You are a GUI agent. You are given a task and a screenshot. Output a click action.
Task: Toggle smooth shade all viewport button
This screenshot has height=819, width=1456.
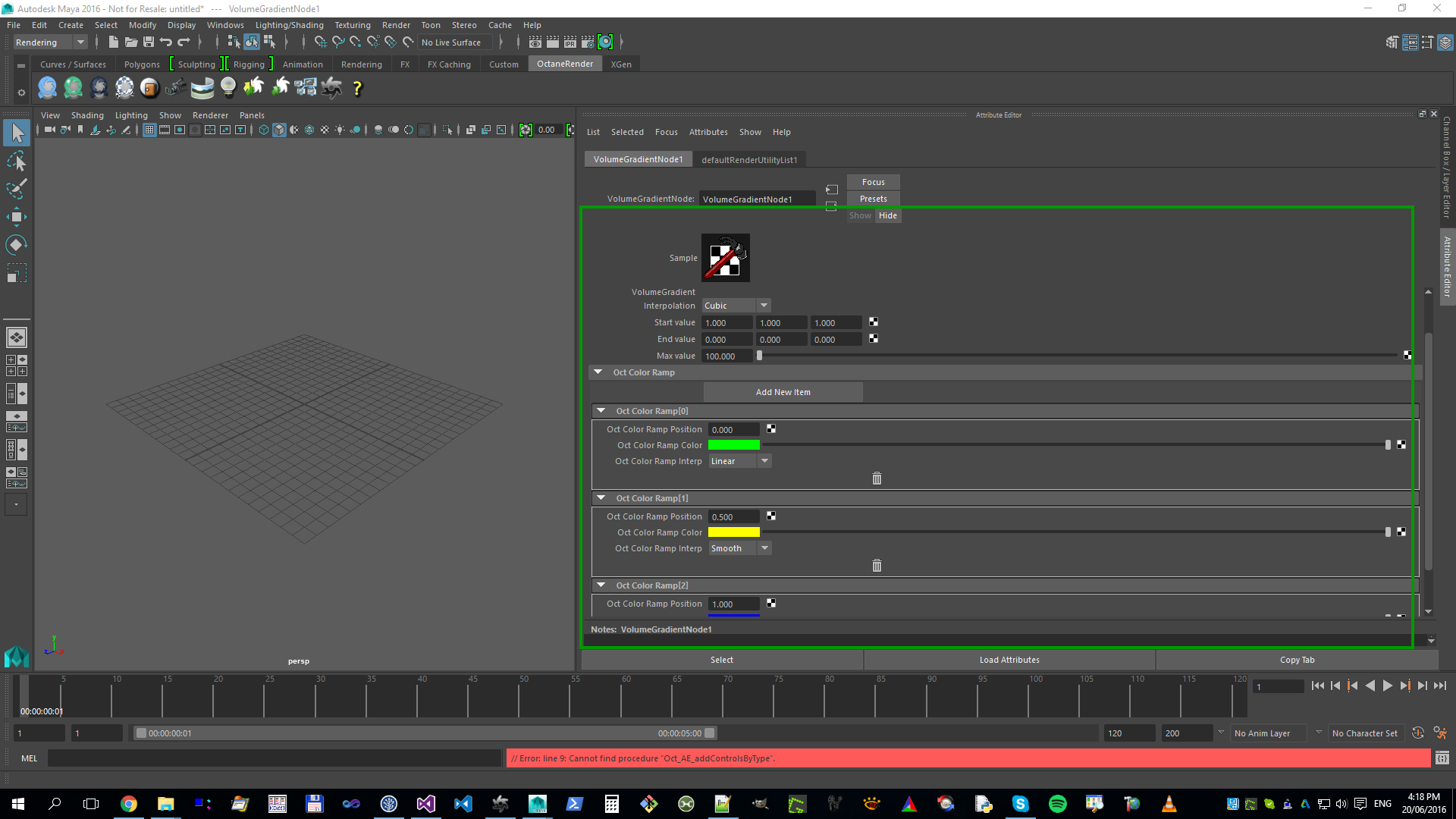[x=279, y=130]
